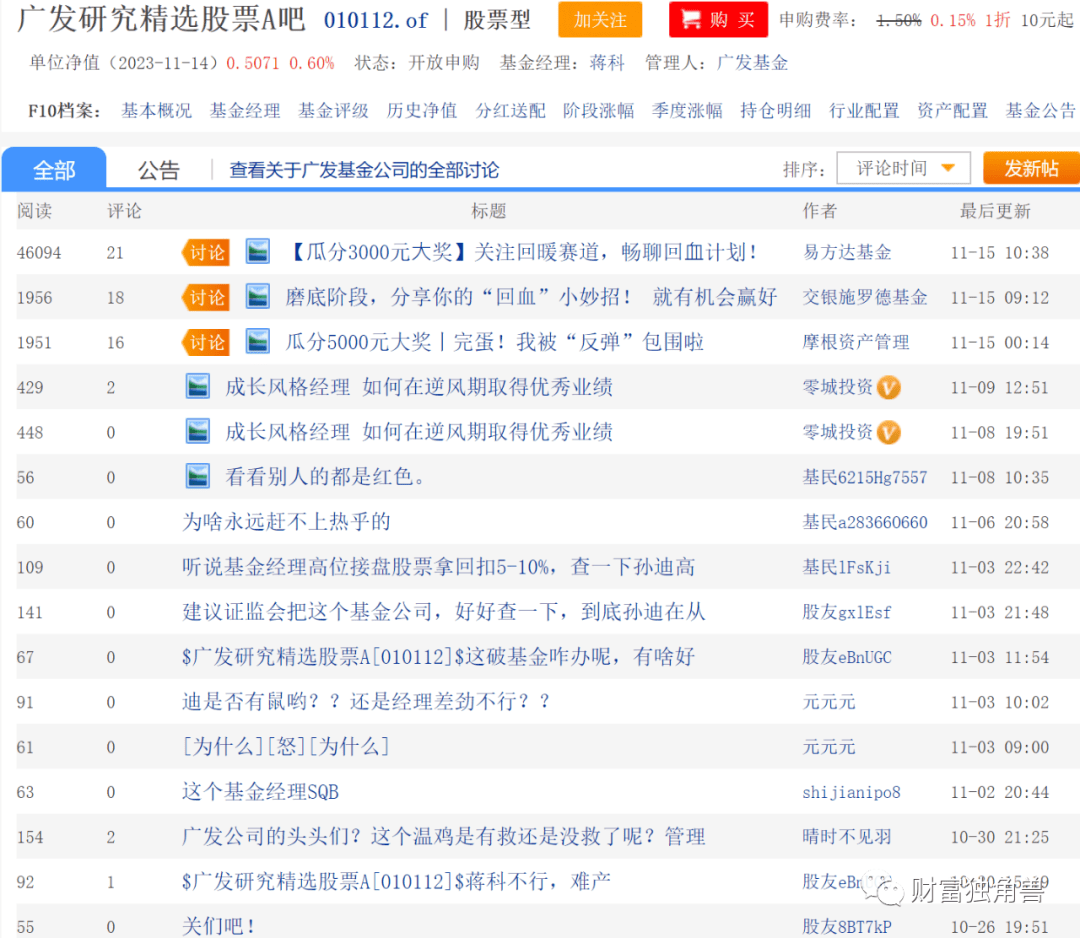Click V badge on 零城投资 in 11-08 row

(x=889, y=432)
